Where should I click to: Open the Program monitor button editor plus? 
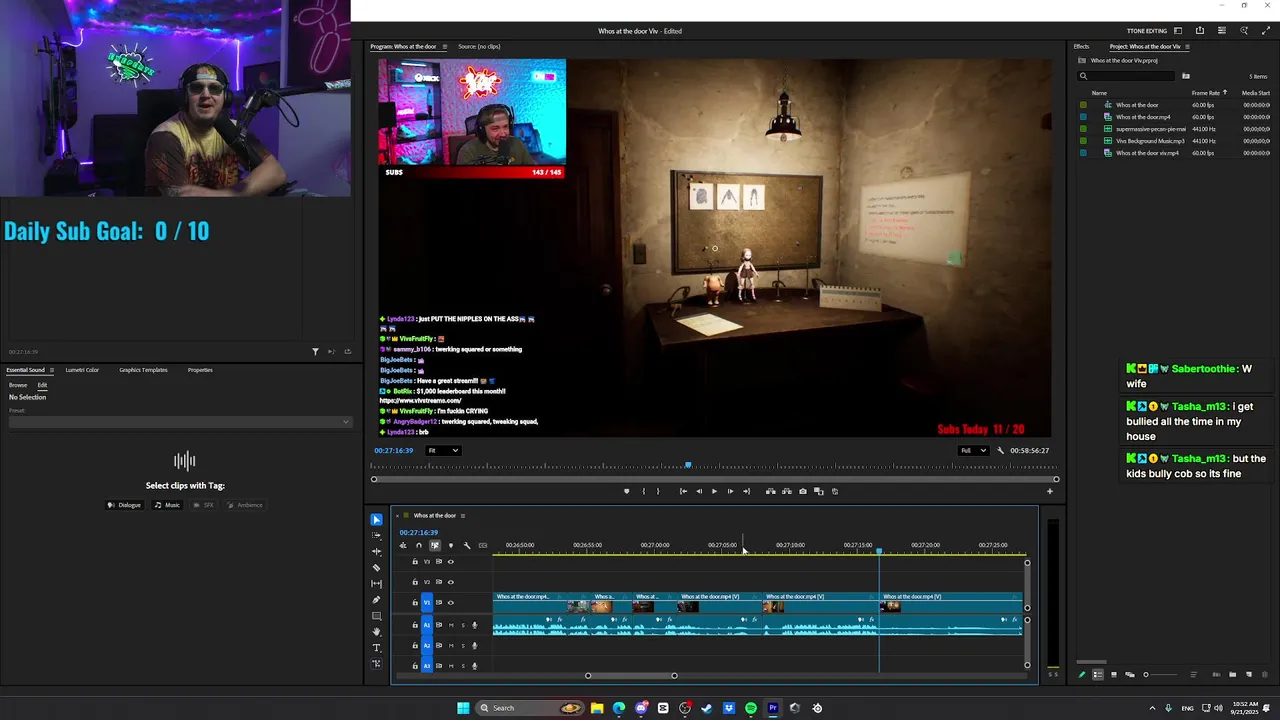coord(1049,491)
